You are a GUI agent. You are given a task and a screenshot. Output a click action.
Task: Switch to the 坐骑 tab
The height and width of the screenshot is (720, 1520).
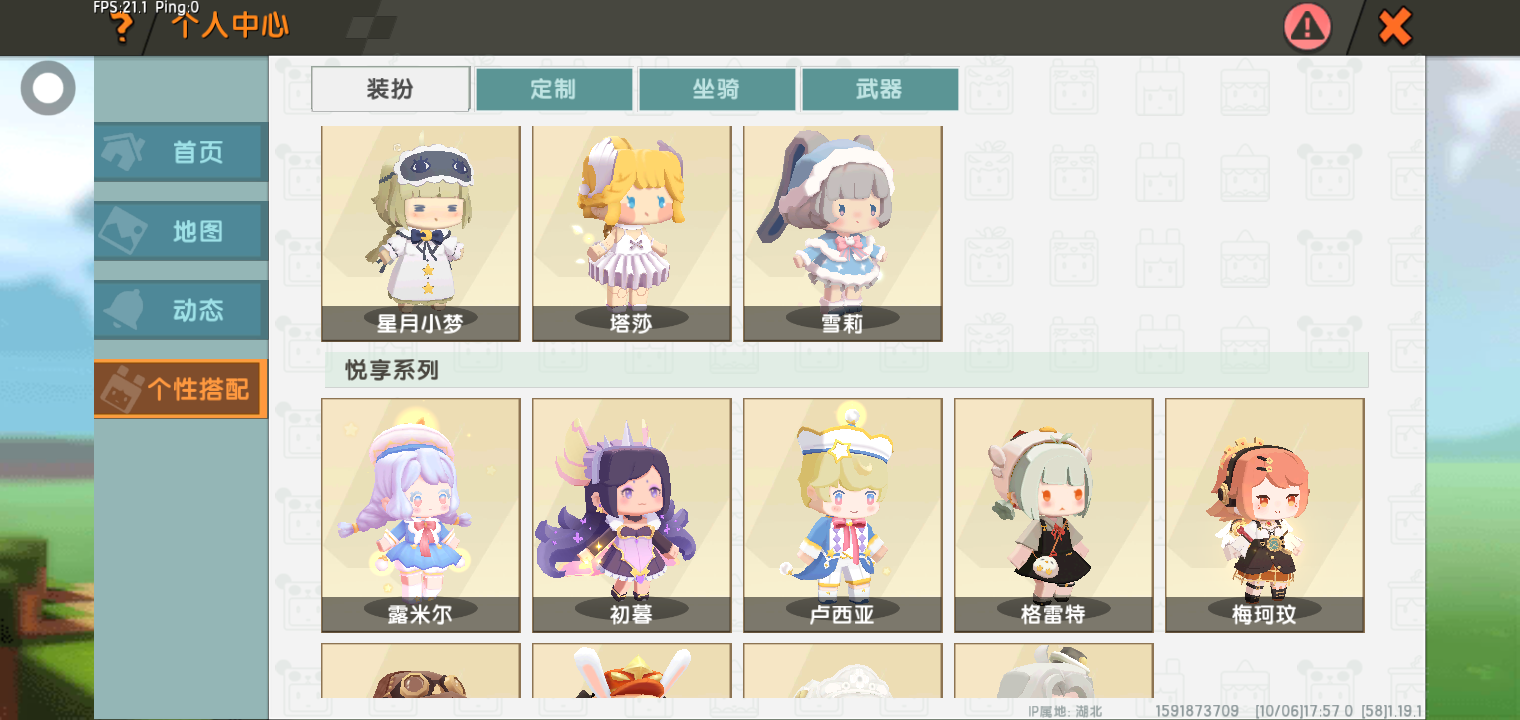[717, 89]
